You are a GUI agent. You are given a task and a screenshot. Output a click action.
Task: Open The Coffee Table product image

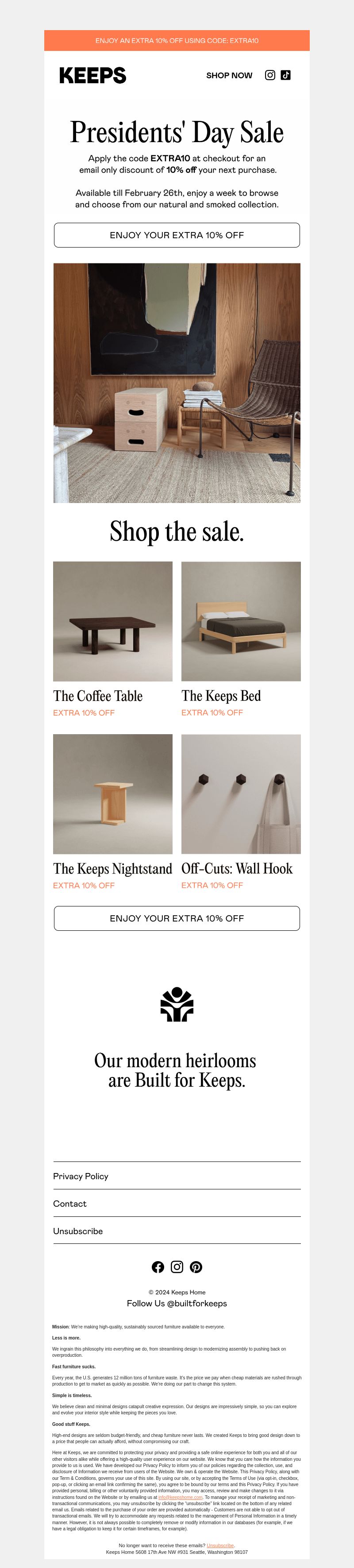112,621
